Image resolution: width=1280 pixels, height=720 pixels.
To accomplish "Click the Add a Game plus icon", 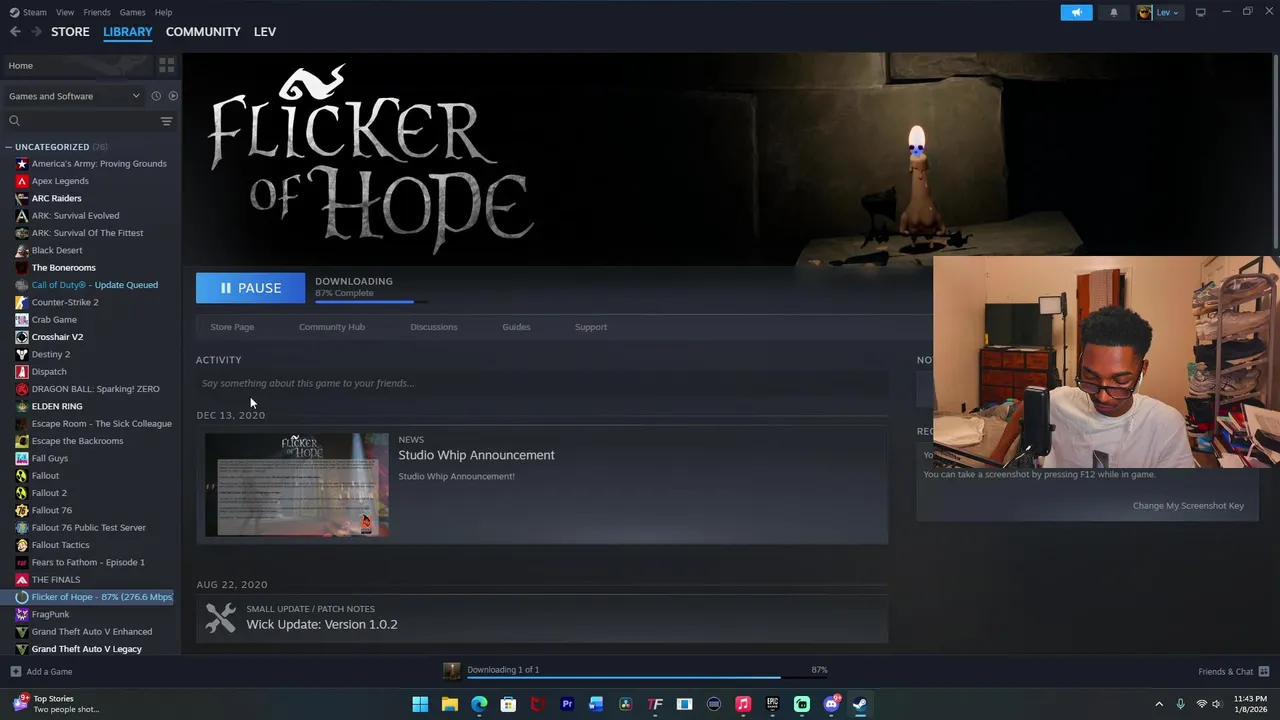I will [x=15, y=672].
